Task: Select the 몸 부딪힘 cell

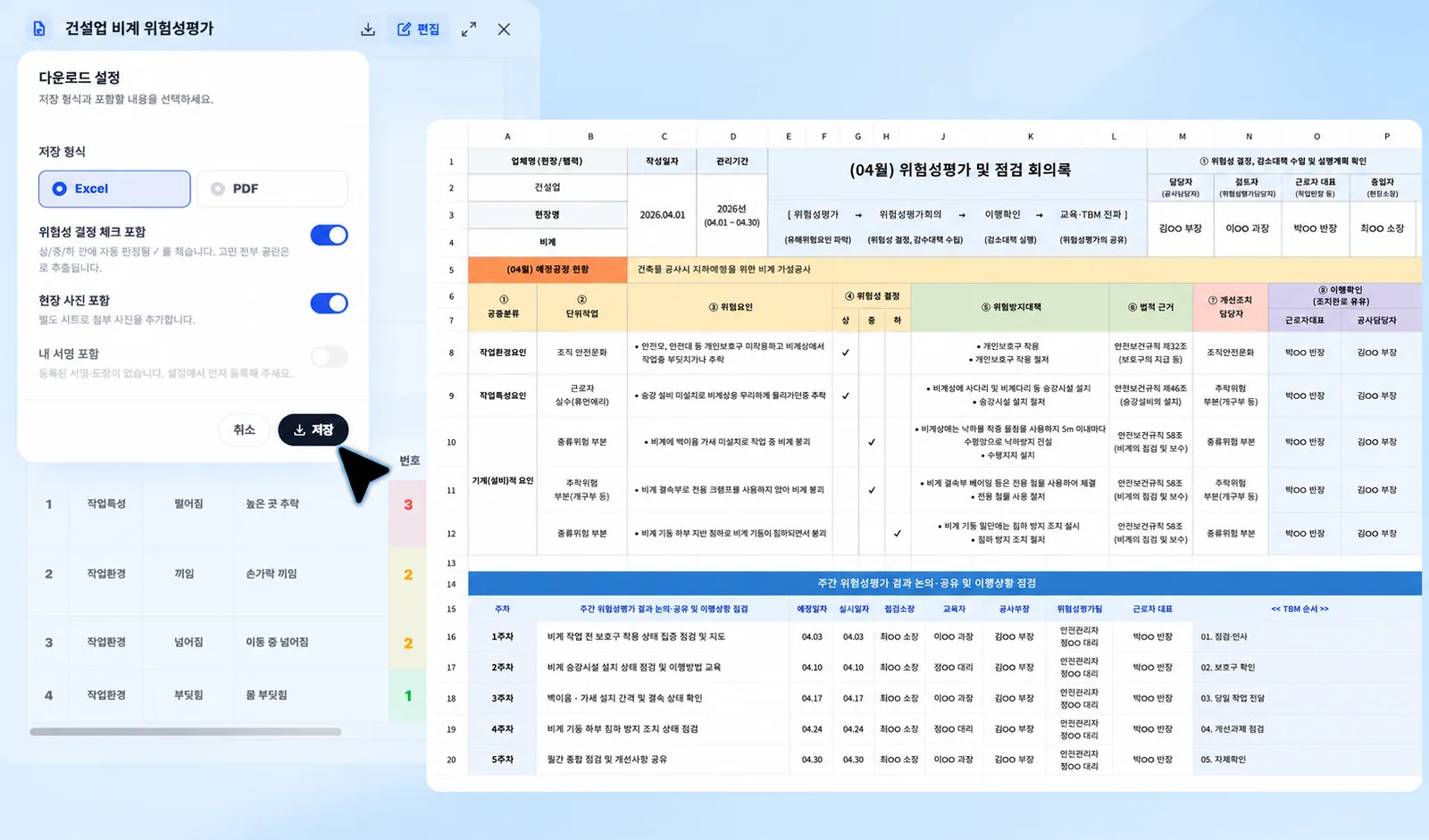Action: tap(266, 695)
